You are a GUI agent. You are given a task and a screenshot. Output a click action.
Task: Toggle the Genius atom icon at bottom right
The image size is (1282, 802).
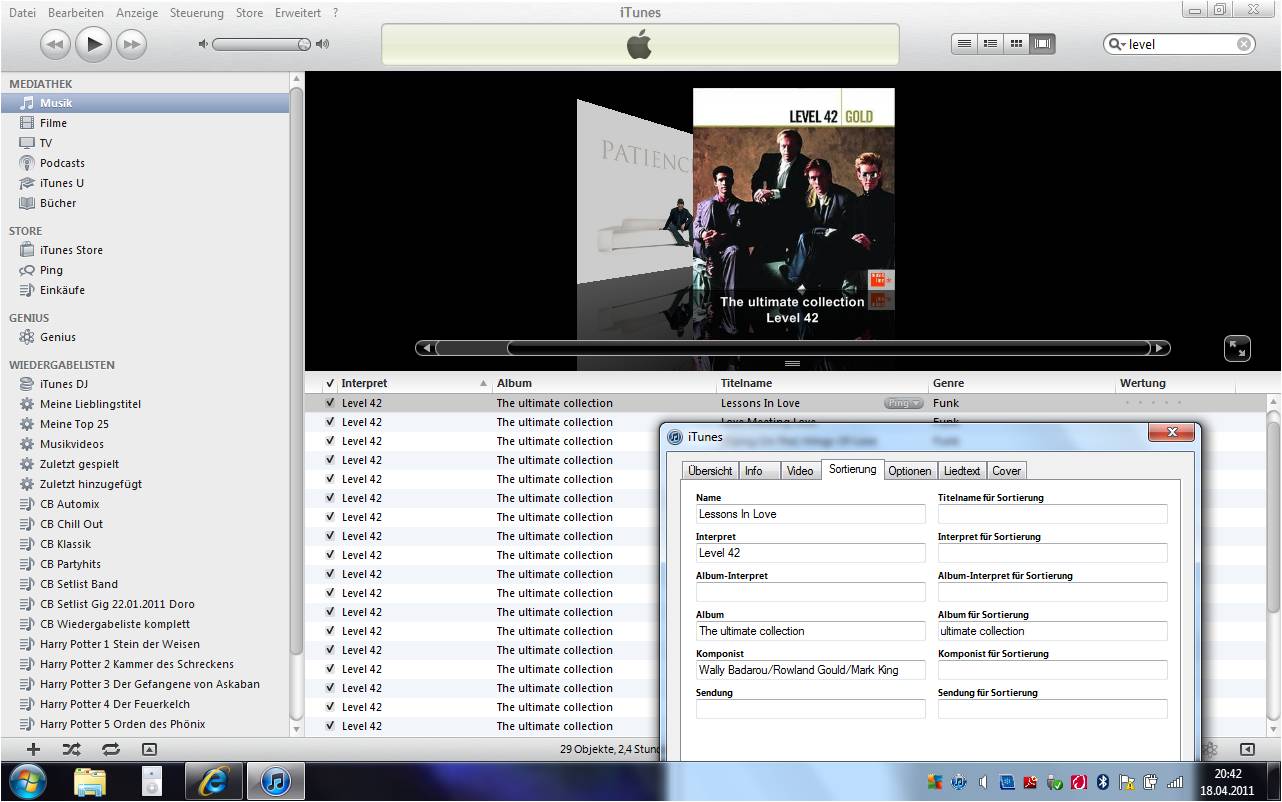tap(1209, 749)
